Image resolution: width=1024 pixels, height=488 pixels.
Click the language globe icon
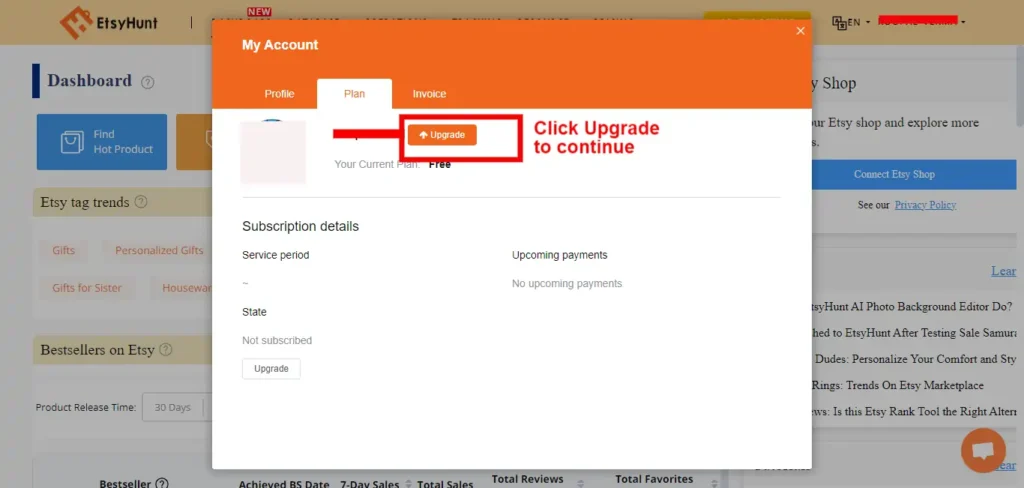click(x=839, y=22)
